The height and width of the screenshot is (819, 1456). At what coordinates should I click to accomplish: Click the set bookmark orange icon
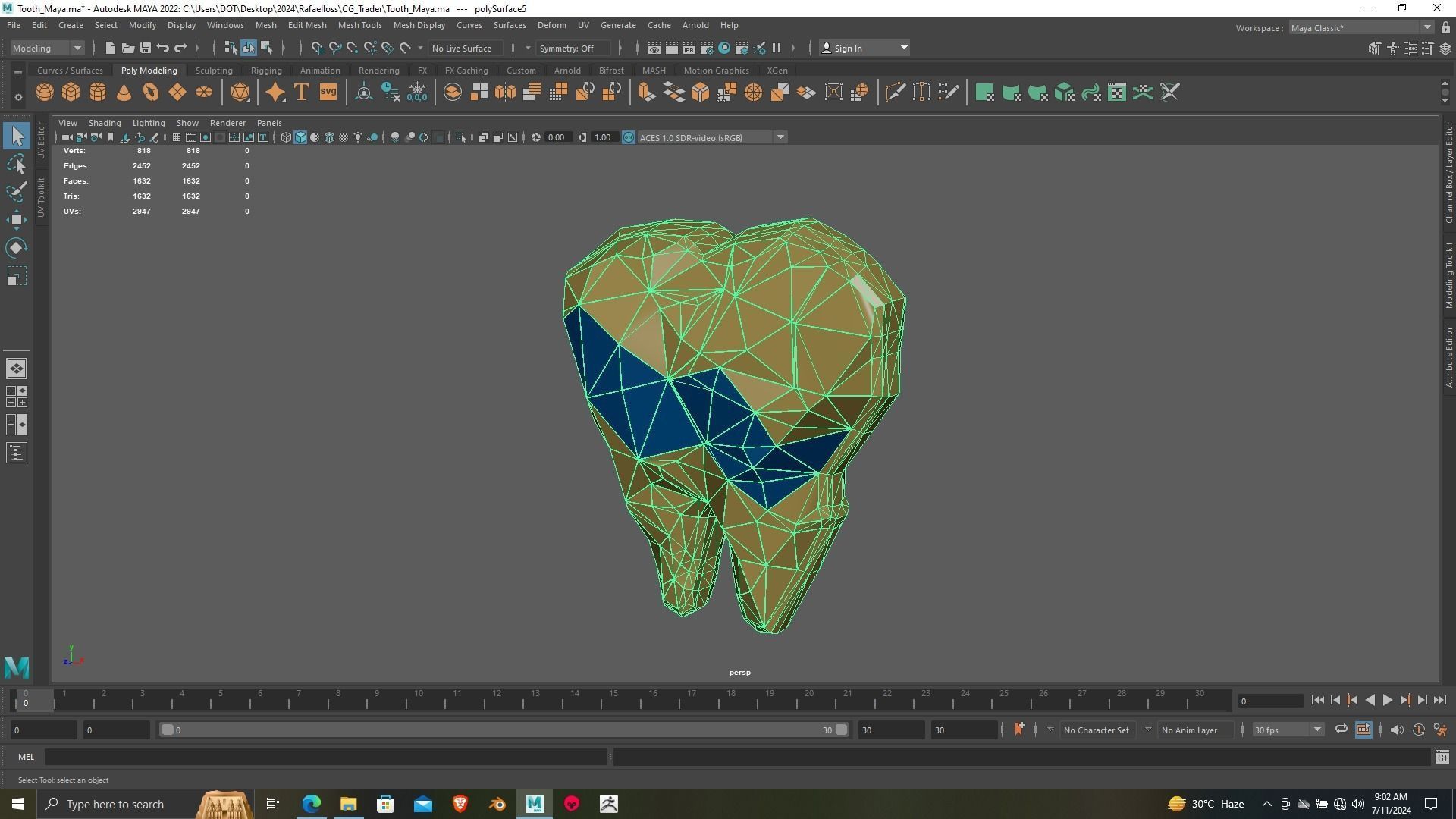[1020, 730]
